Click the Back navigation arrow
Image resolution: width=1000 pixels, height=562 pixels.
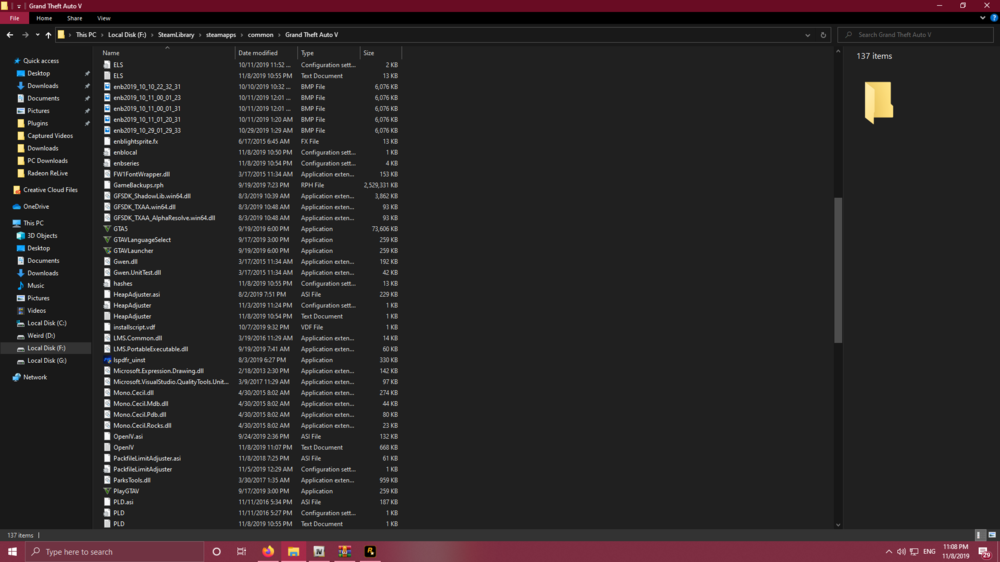tap(10, 35)
